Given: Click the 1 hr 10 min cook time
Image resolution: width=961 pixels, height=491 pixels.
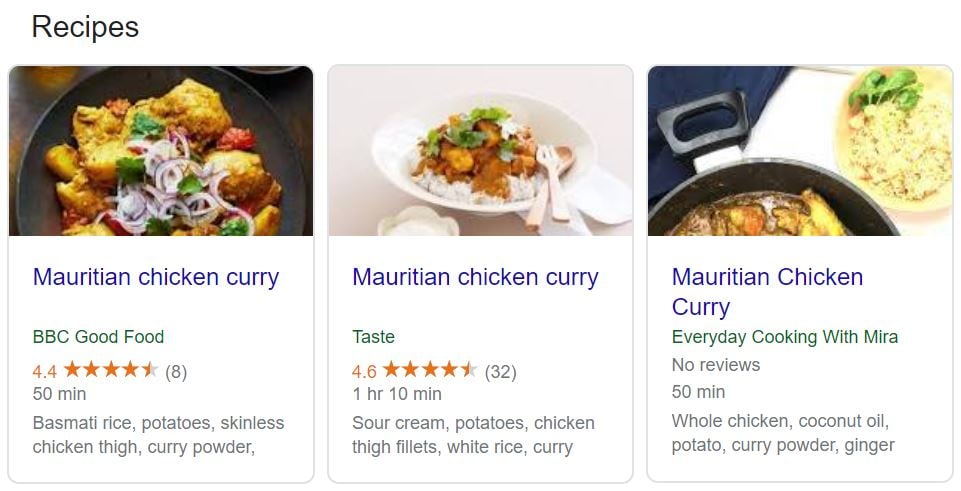Looking at the screenshot, I should coord(397,394).
